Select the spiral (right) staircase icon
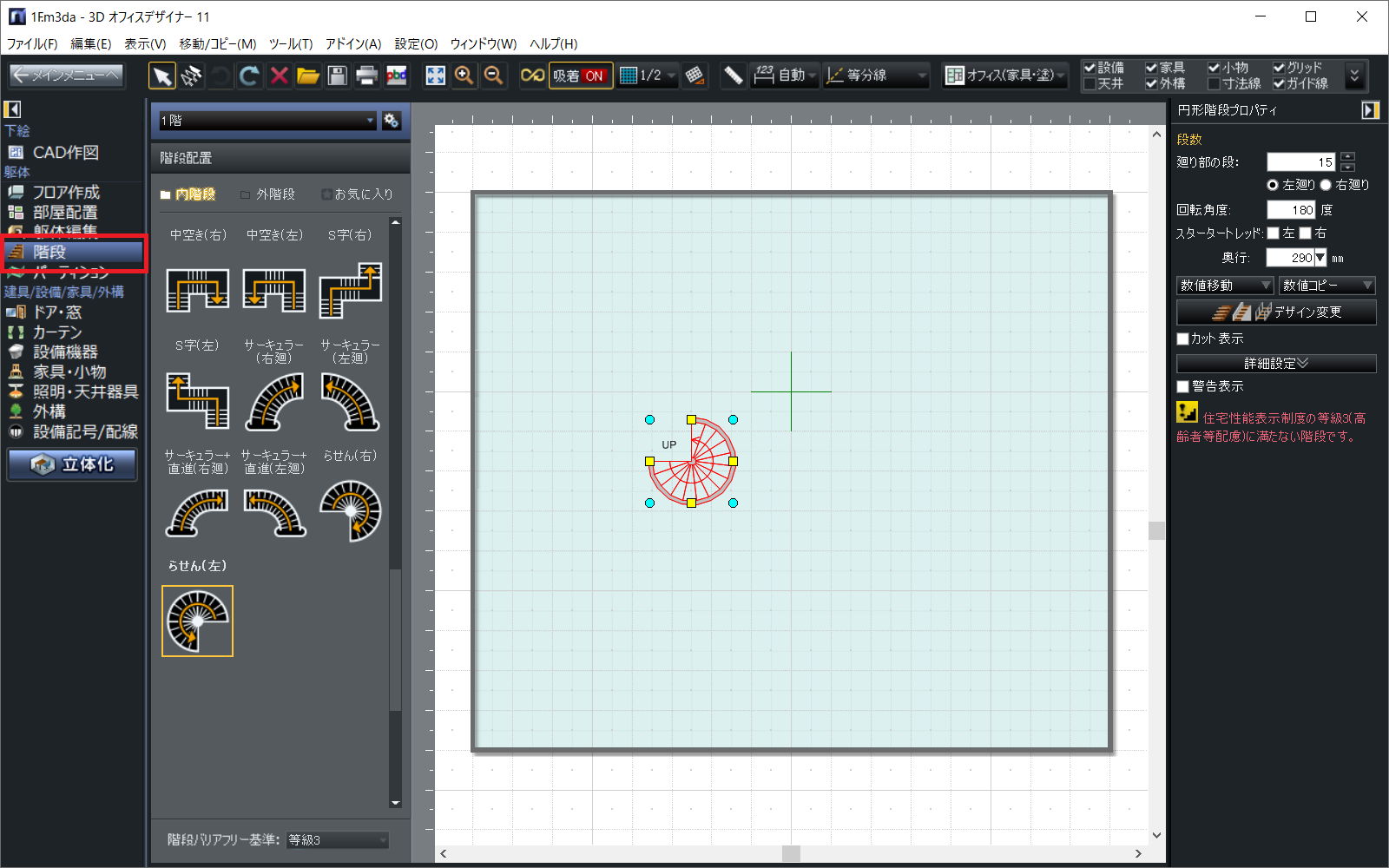 click(350, 510)
